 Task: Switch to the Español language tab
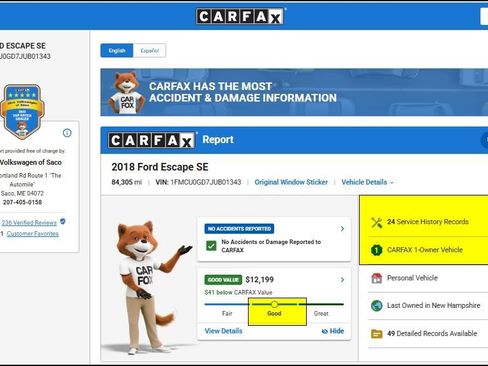tap(149, 51)
